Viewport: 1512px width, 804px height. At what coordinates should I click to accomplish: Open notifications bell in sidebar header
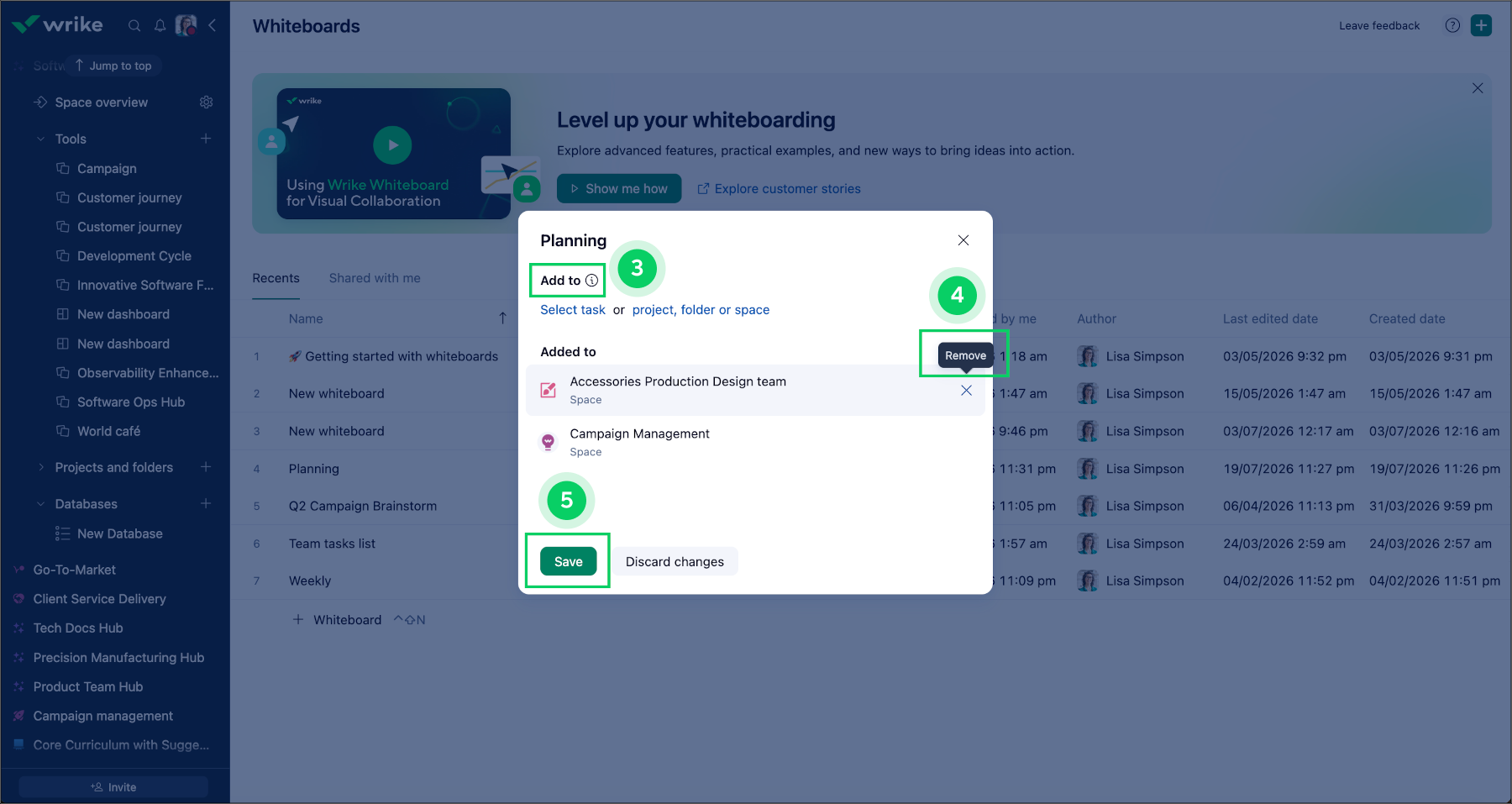(x=160, y=26)
